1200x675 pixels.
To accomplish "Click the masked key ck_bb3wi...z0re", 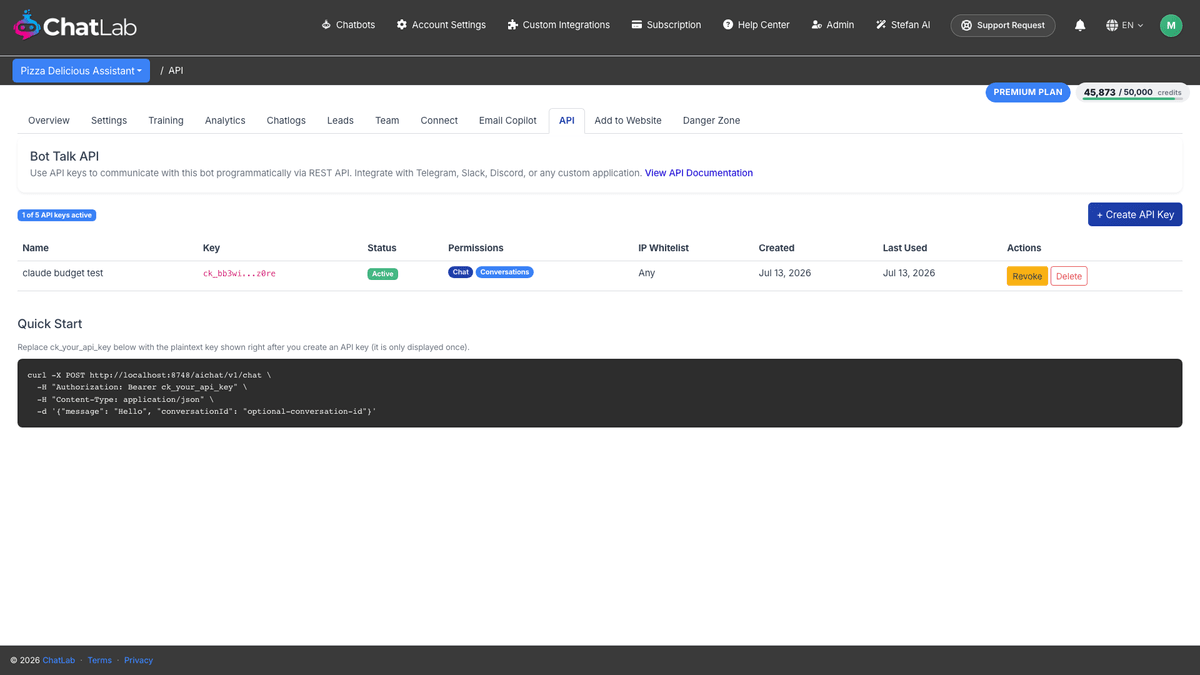I will coord(239,273).
